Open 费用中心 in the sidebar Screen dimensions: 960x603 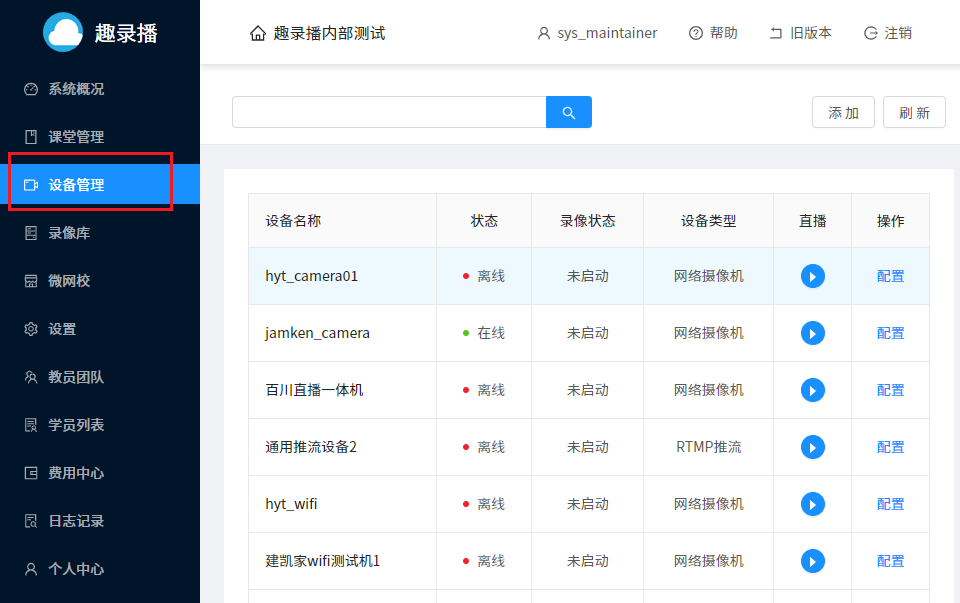(x=100, y=473)
